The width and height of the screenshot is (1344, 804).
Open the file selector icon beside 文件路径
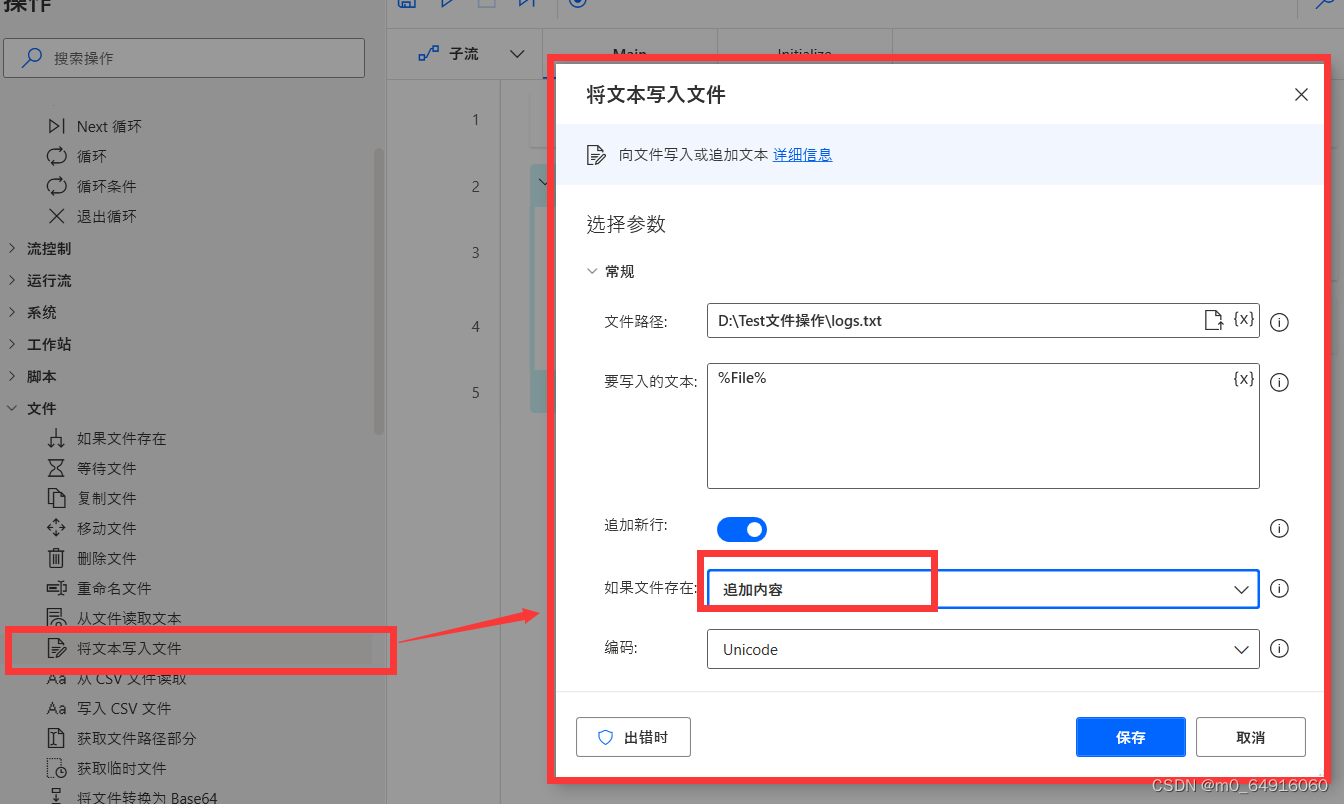click(x=1214, y=320)
